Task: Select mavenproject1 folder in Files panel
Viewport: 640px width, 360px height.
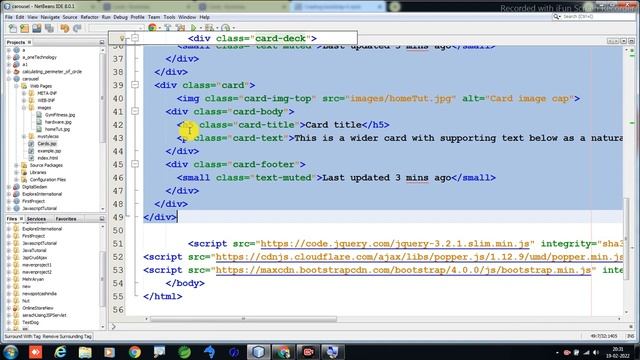Action: [37, 265]
